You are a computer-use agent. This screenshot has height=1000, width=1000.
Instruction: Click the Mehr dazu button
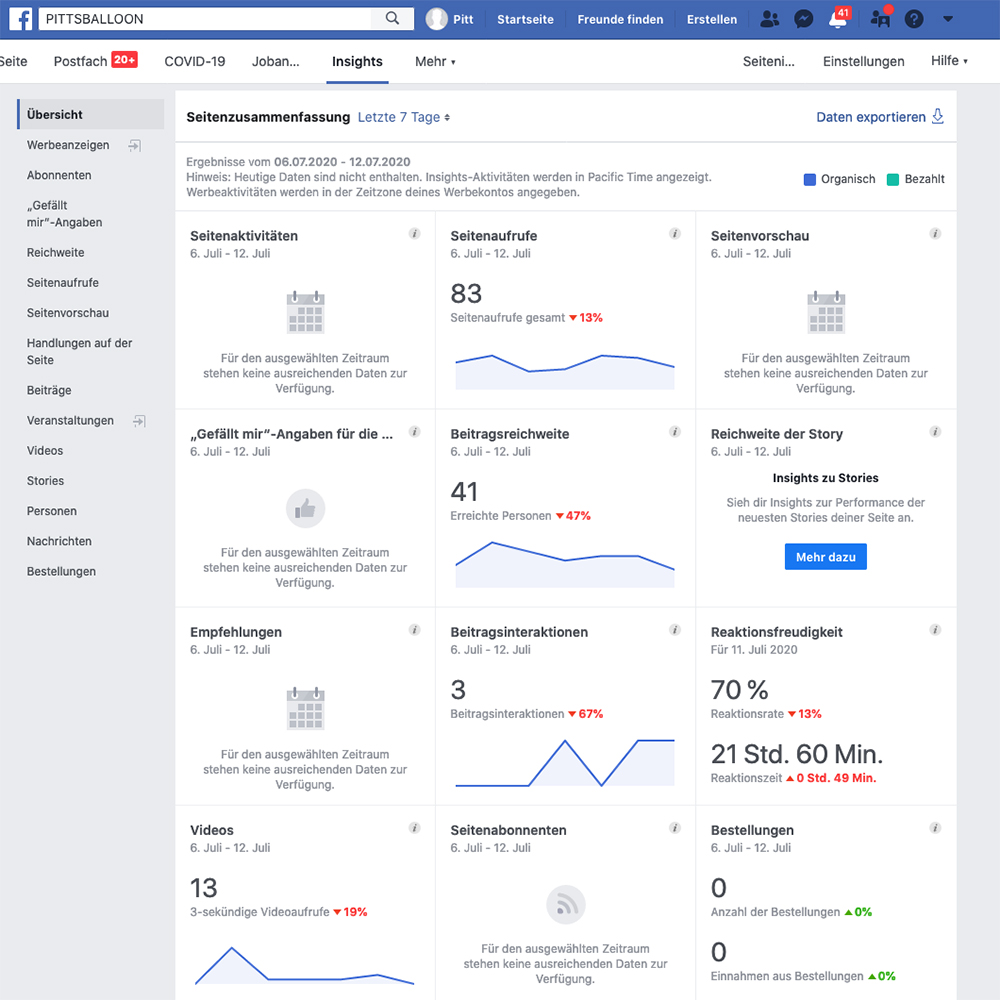point(825,557)
